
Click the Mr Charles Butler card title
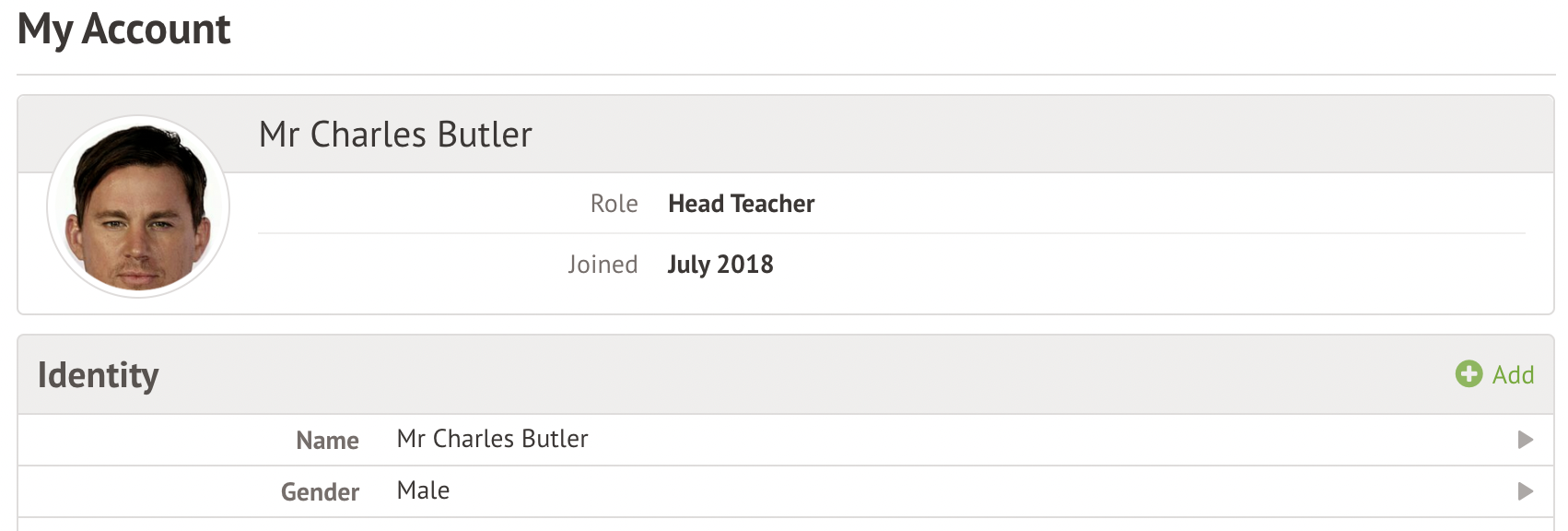tap(395, 135)
